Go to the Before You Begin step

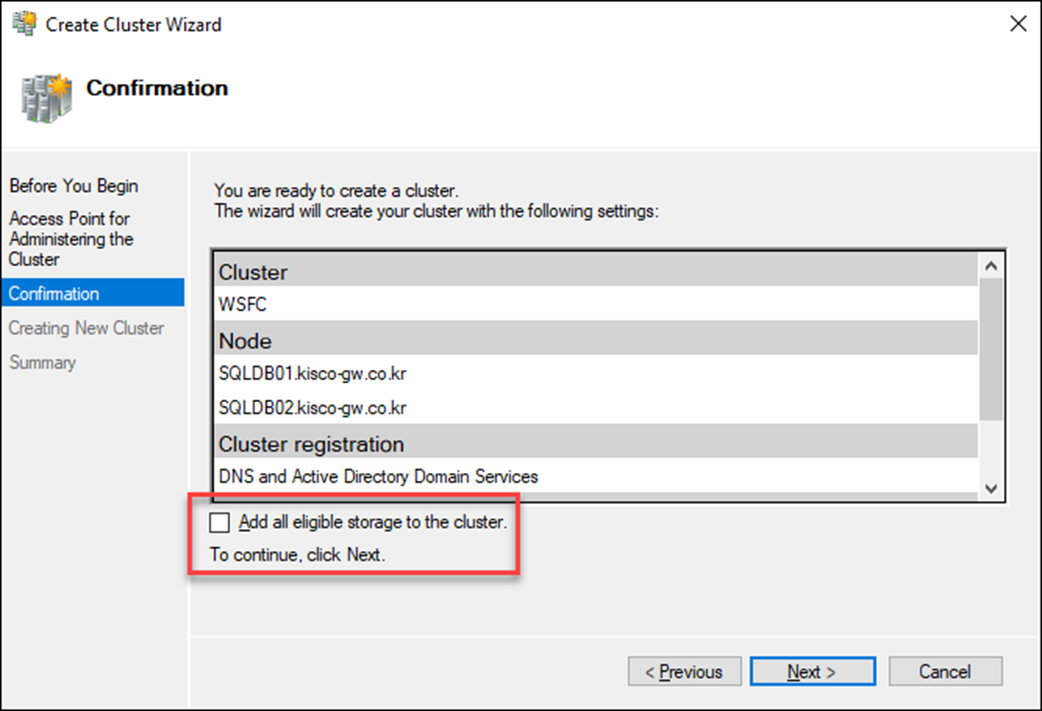click(x=74, y=185)
